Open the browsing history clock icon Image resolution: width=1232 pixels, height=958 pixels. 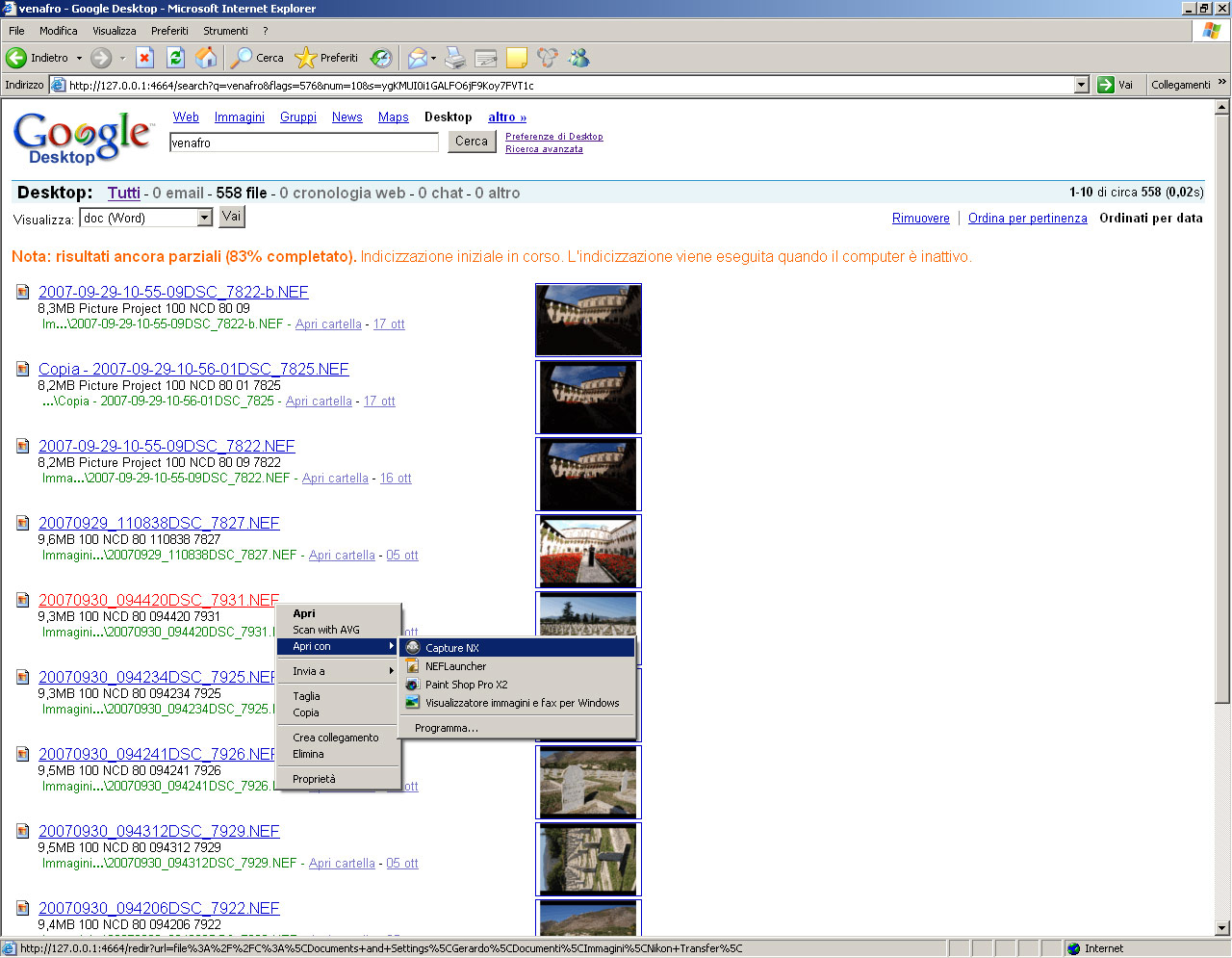click(x=381, y=58)
